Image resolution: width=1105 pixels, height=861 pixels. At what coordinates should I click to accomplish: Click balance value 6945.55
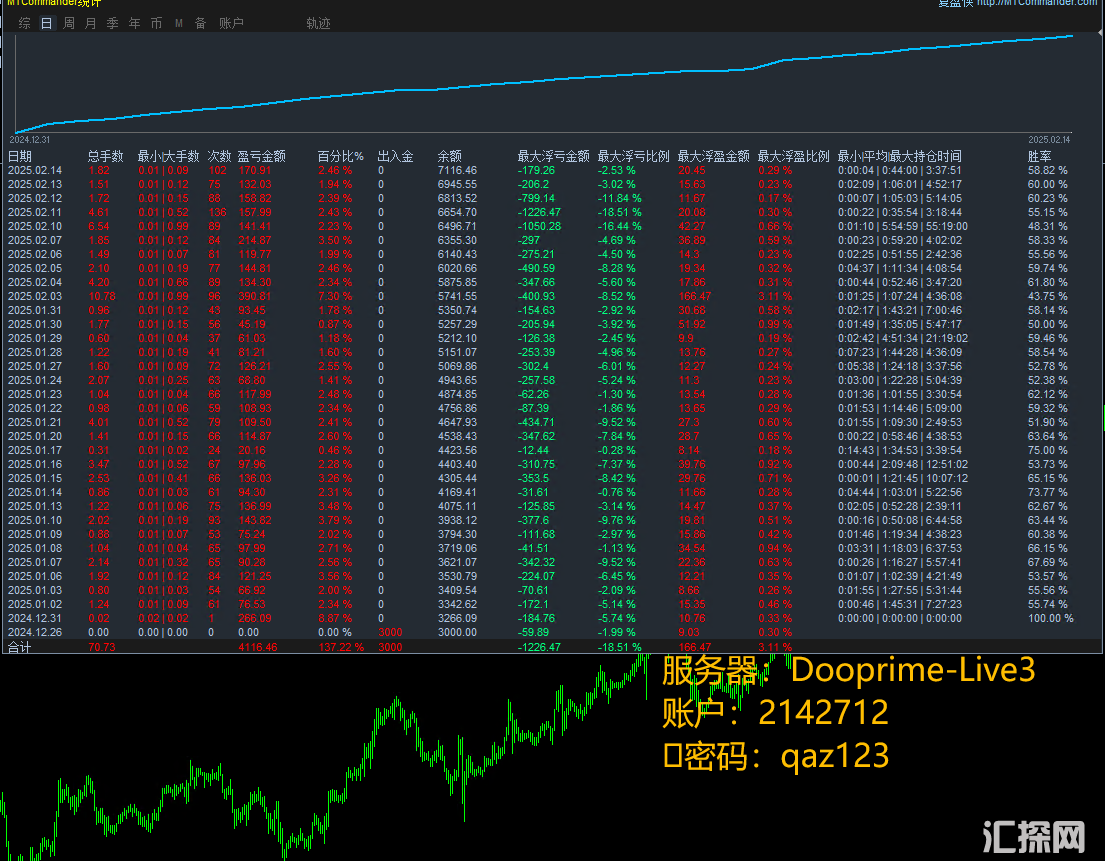[x=457, y=185]
